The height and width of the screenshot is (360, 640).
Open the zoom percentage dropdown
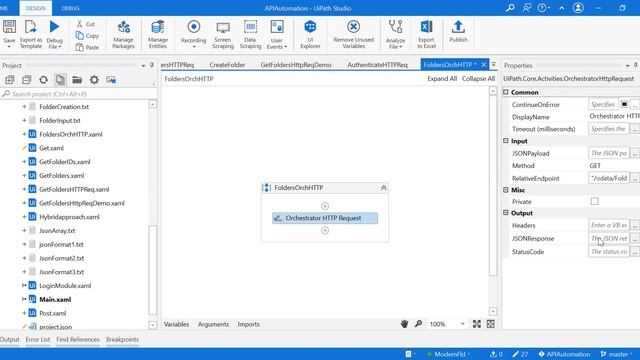coord(462,324)
